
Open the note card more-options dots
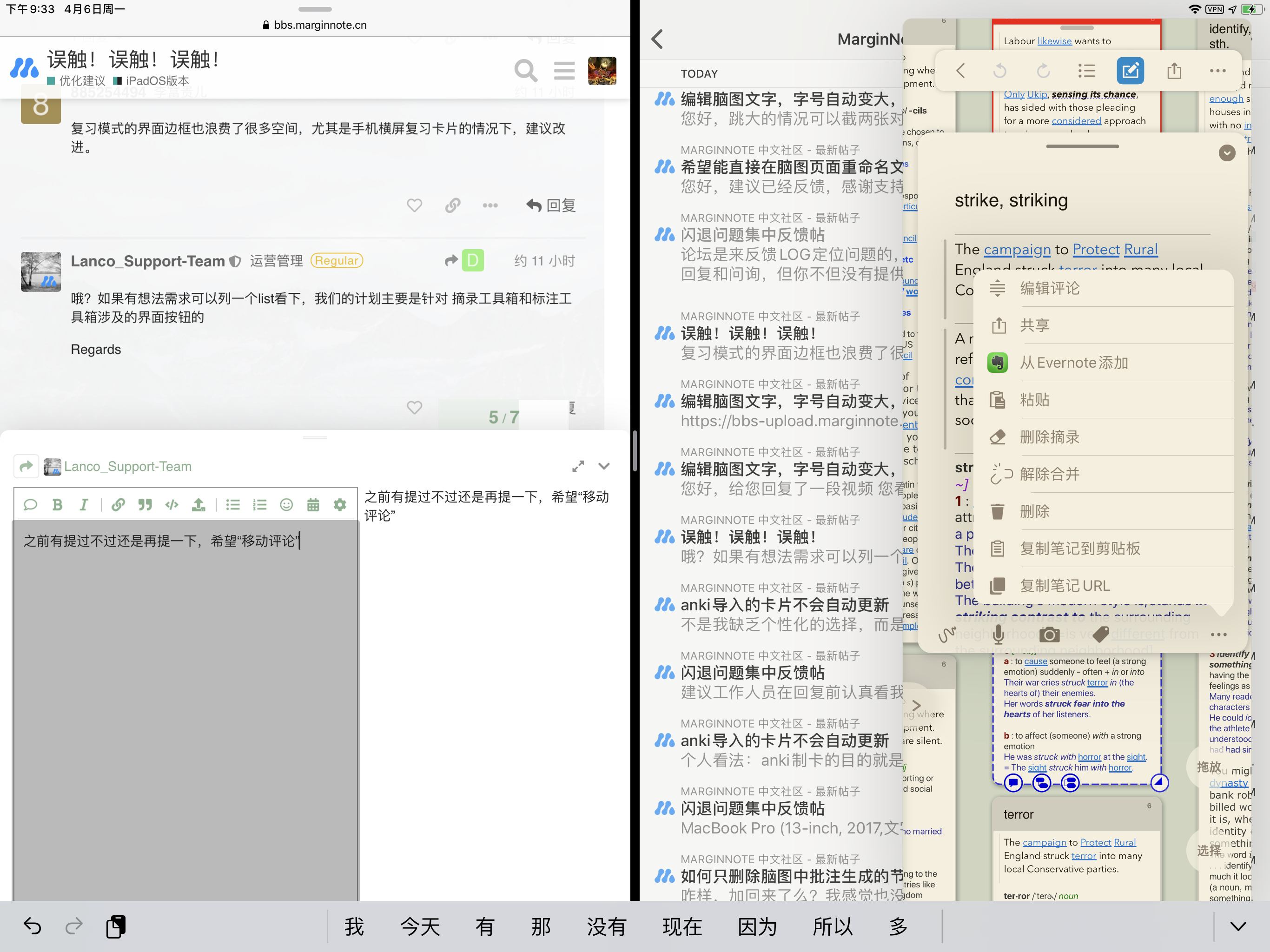[x=1218, y=635]
